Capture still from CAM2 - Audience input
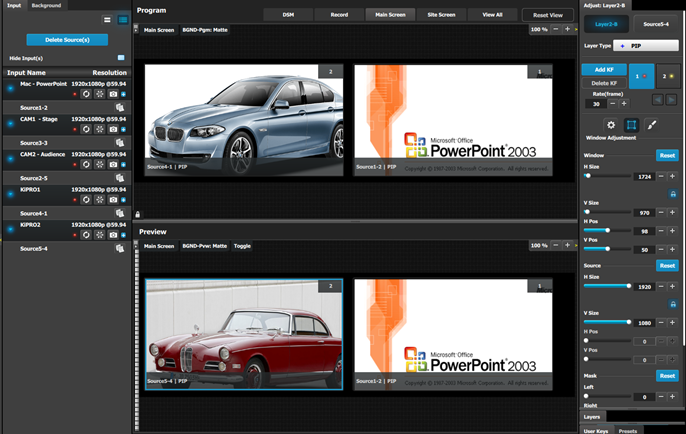The height and width of the screenshot is (434, 686). [113, 164]
